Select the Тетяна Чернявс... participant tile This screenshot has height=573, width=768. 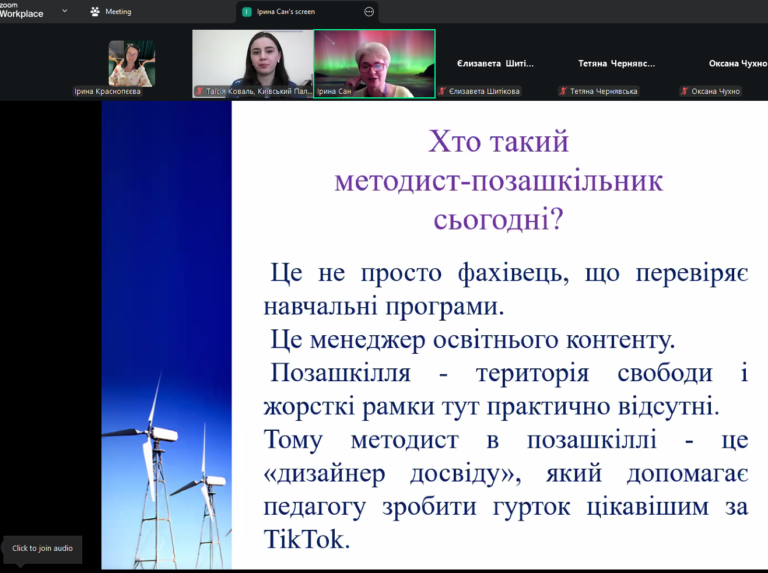coord(616,63)
